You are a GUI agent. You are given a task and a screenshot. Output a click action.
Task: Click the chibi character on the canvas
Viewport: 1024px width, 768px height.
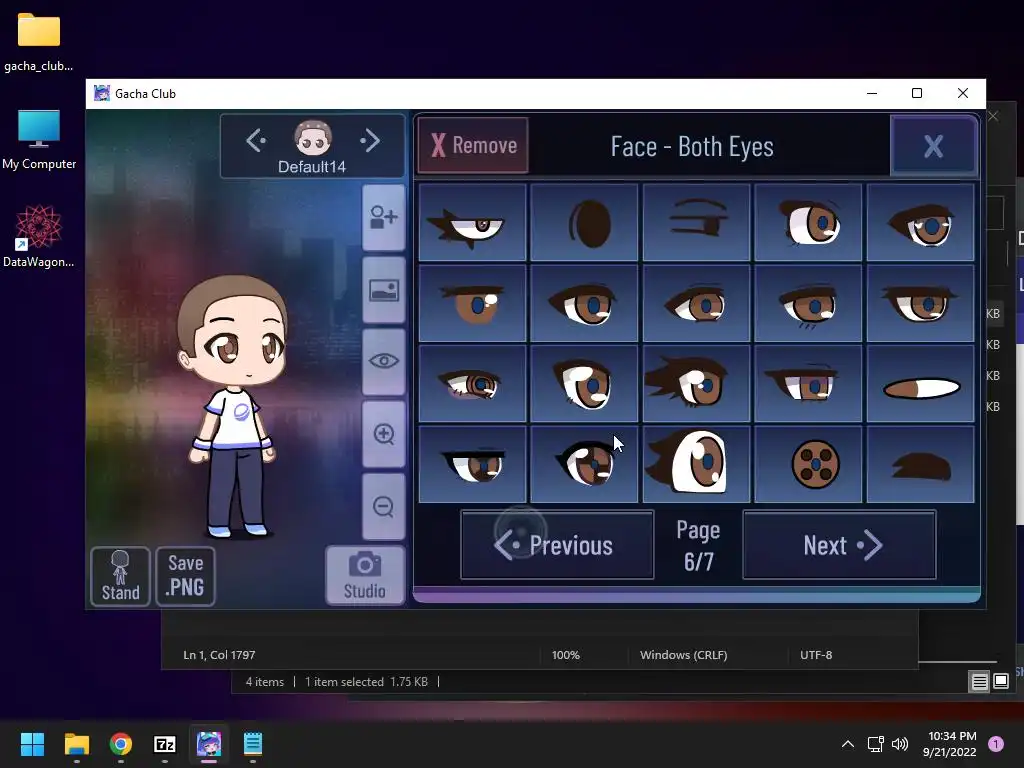point(233,405)
